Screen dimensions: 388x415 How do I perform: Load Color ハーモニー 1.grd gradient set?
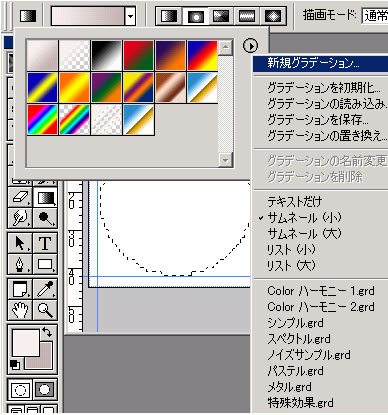320,291
